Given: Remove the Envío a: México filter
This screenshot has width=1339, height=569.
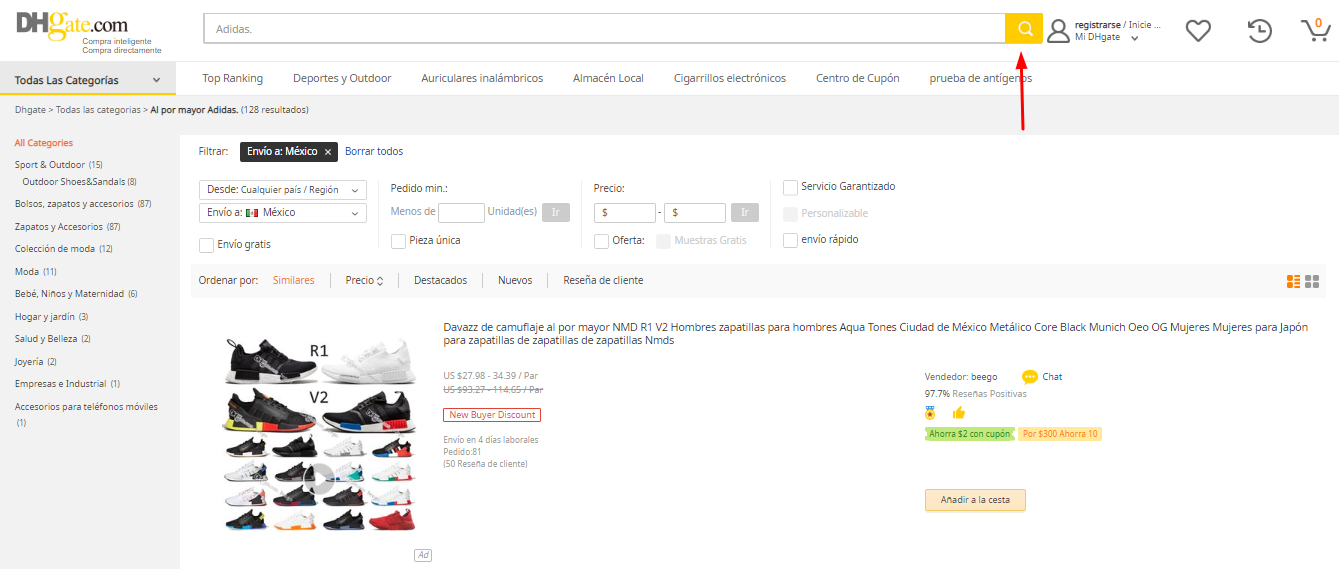Looking at the screenshot, I should point(328,152).
